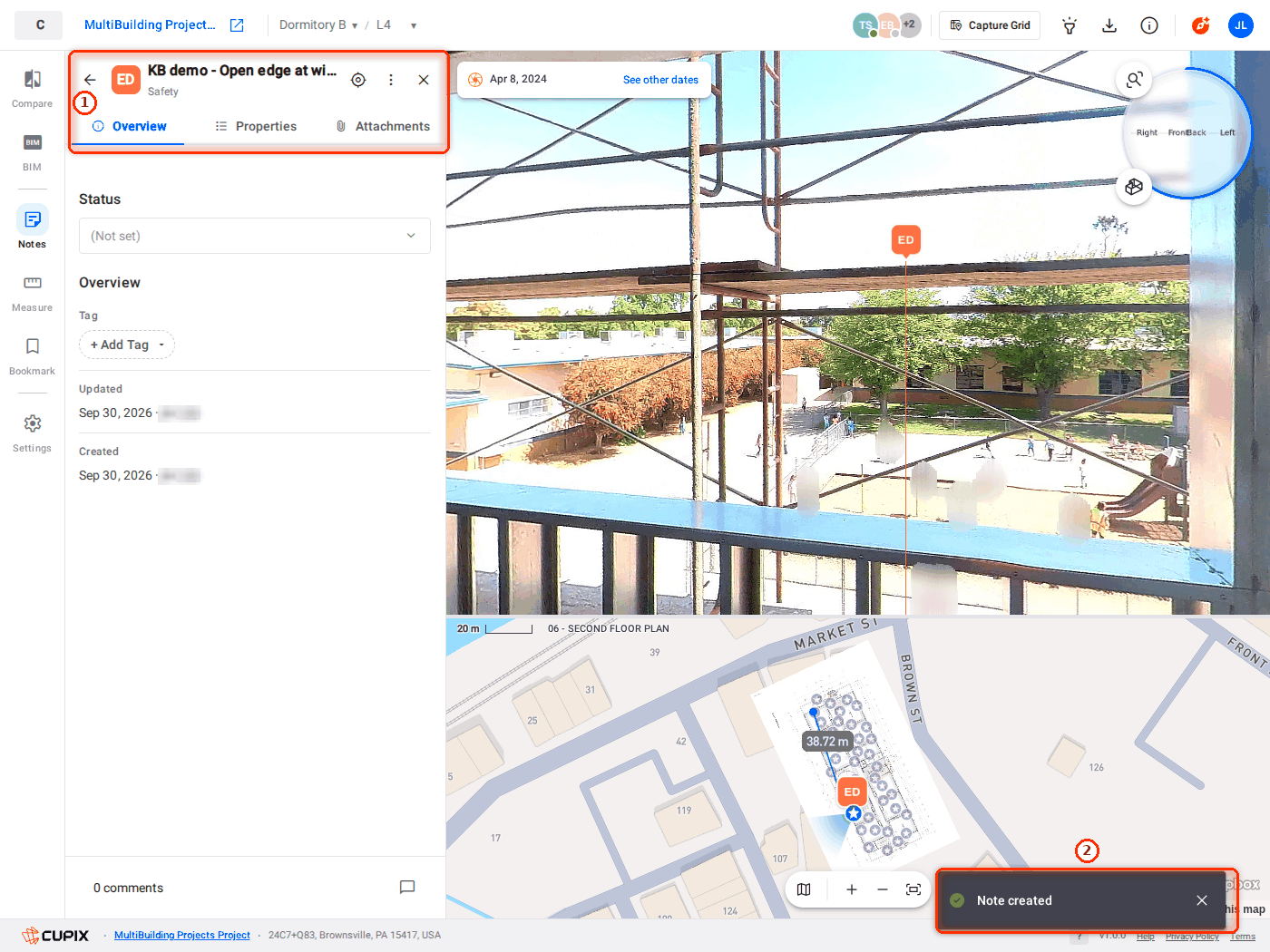This screenshot has height=952, width=1270.
Task: Expand the Status dropdown
Action: pos(255,236)
